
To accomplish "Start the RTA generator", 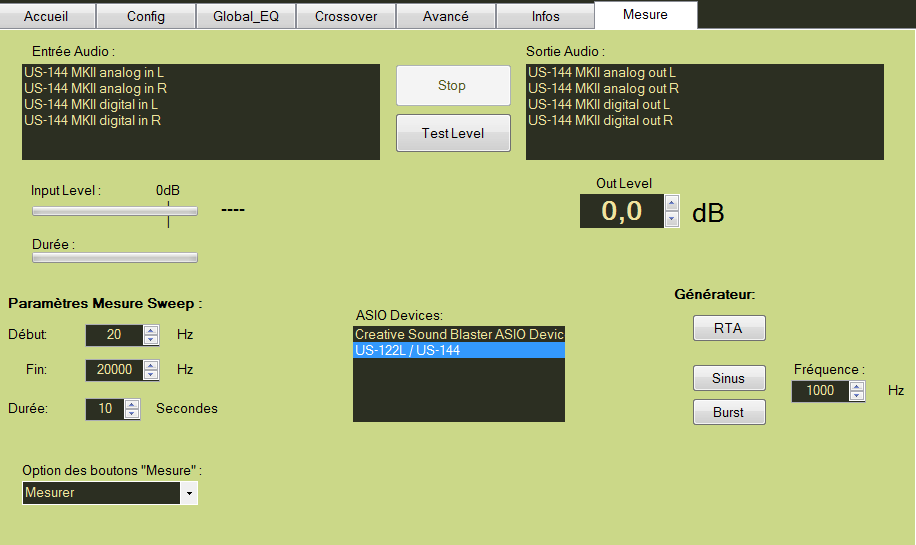I will [x=729, y=328].
